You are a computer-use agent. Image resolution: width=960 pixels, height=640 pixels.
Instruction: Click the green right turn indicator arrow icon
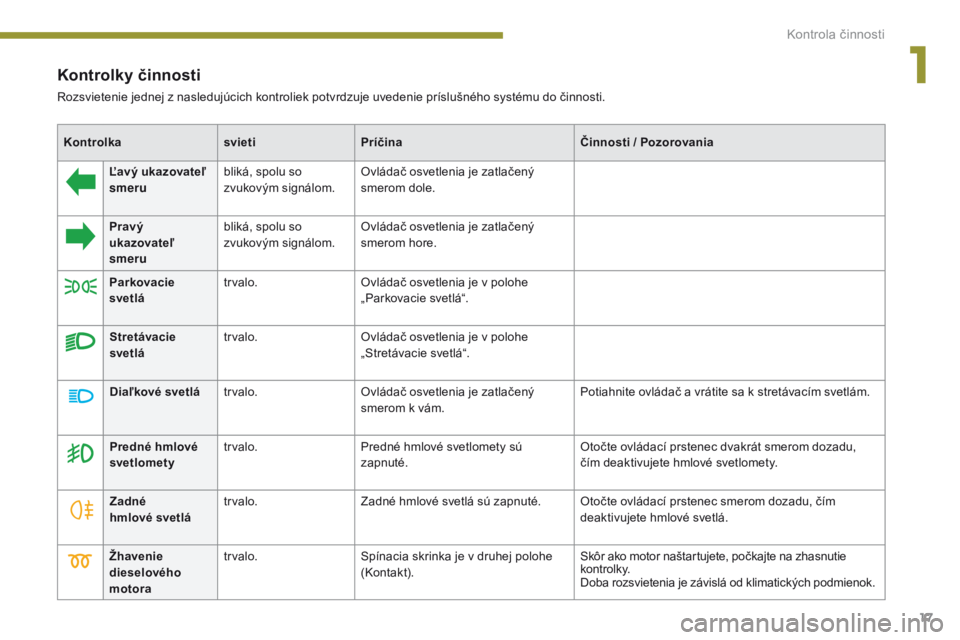point(81,236)
